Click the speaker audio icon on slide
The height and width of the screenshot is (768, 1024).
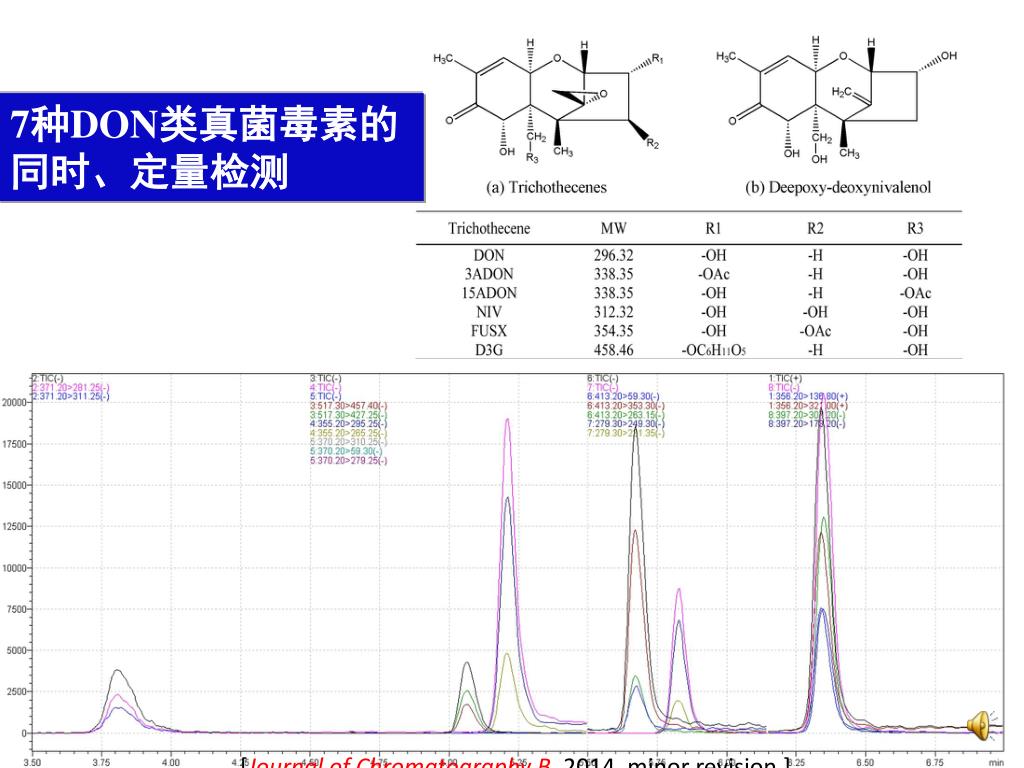982,726
